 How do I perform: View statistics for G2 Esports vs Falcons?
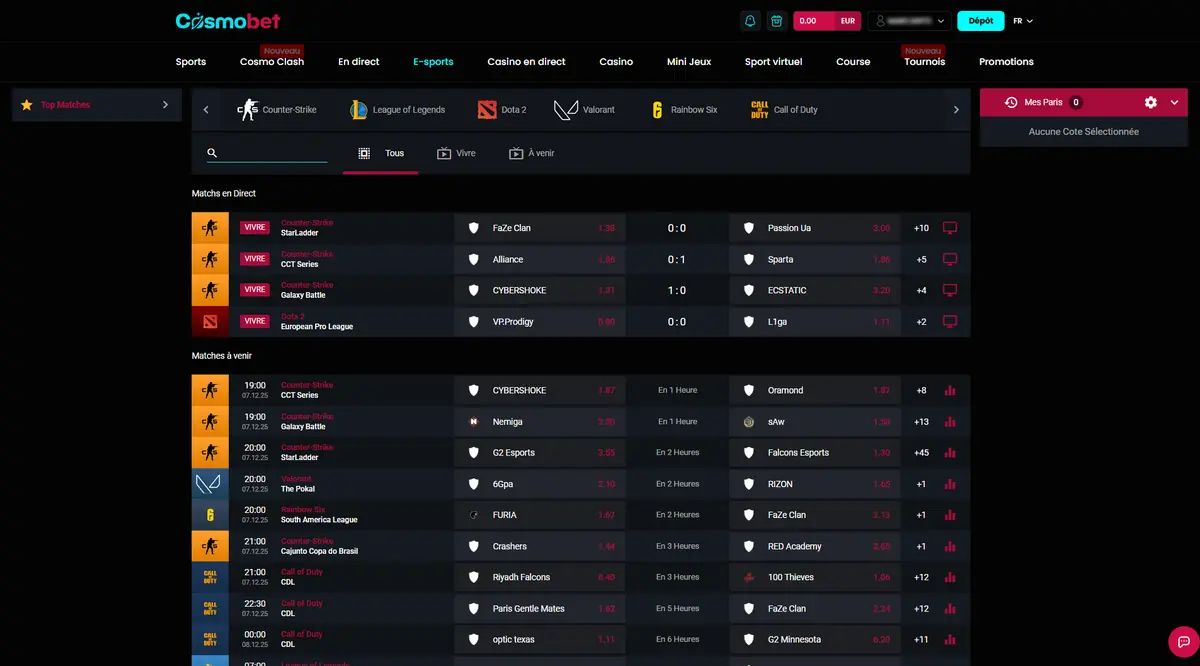[x=950, y=452]
